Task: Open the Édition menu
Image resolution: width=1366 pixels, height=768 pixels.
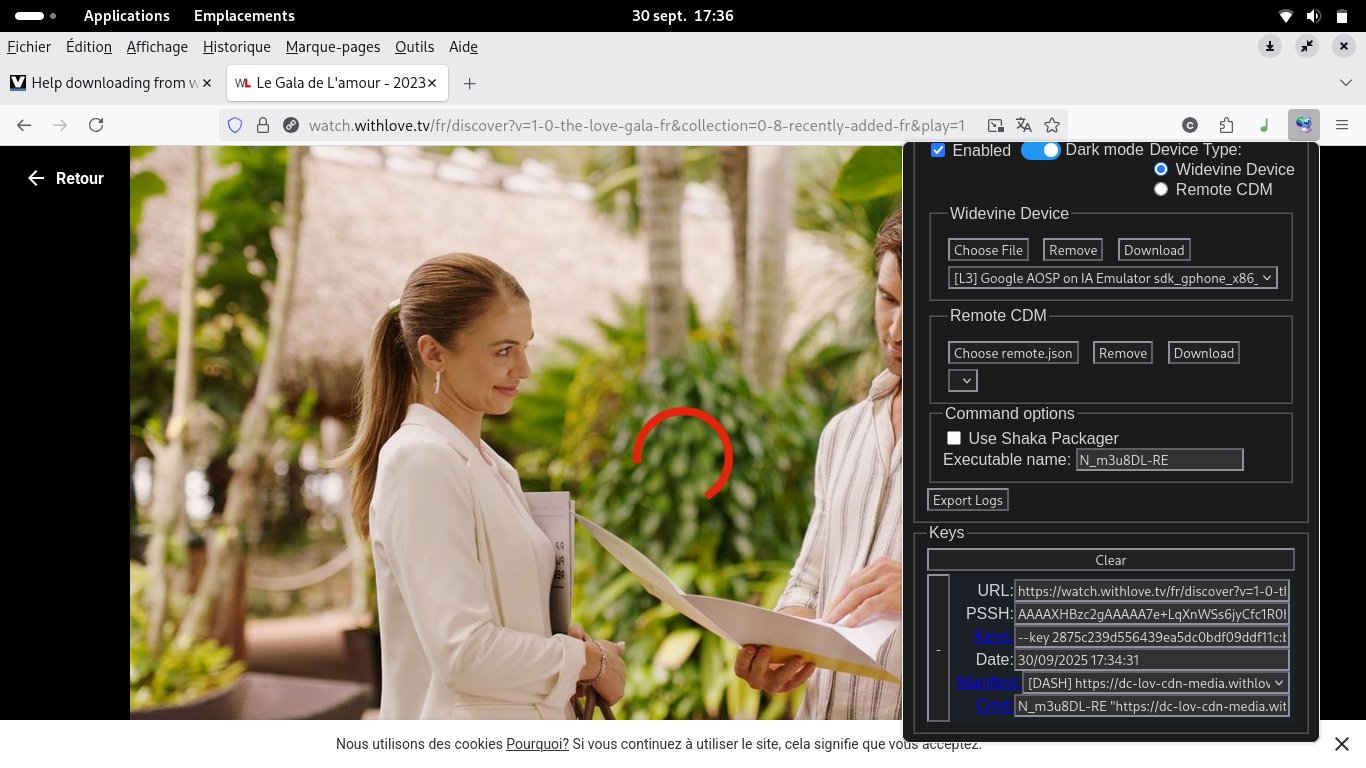Action: click(x=89, y=47)
